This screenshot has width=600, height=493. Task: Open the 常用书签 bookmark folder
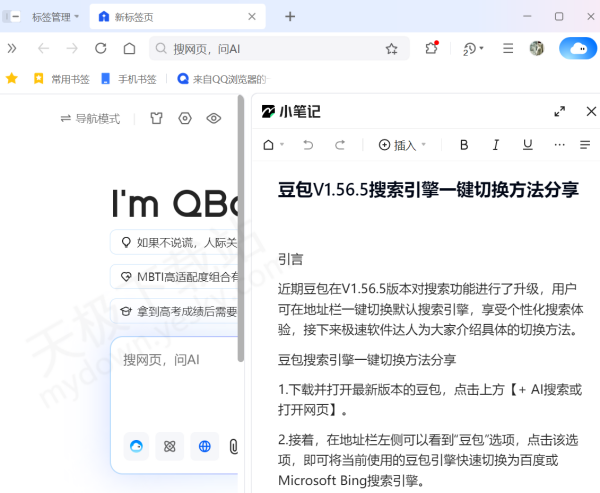tap(62, 79)
